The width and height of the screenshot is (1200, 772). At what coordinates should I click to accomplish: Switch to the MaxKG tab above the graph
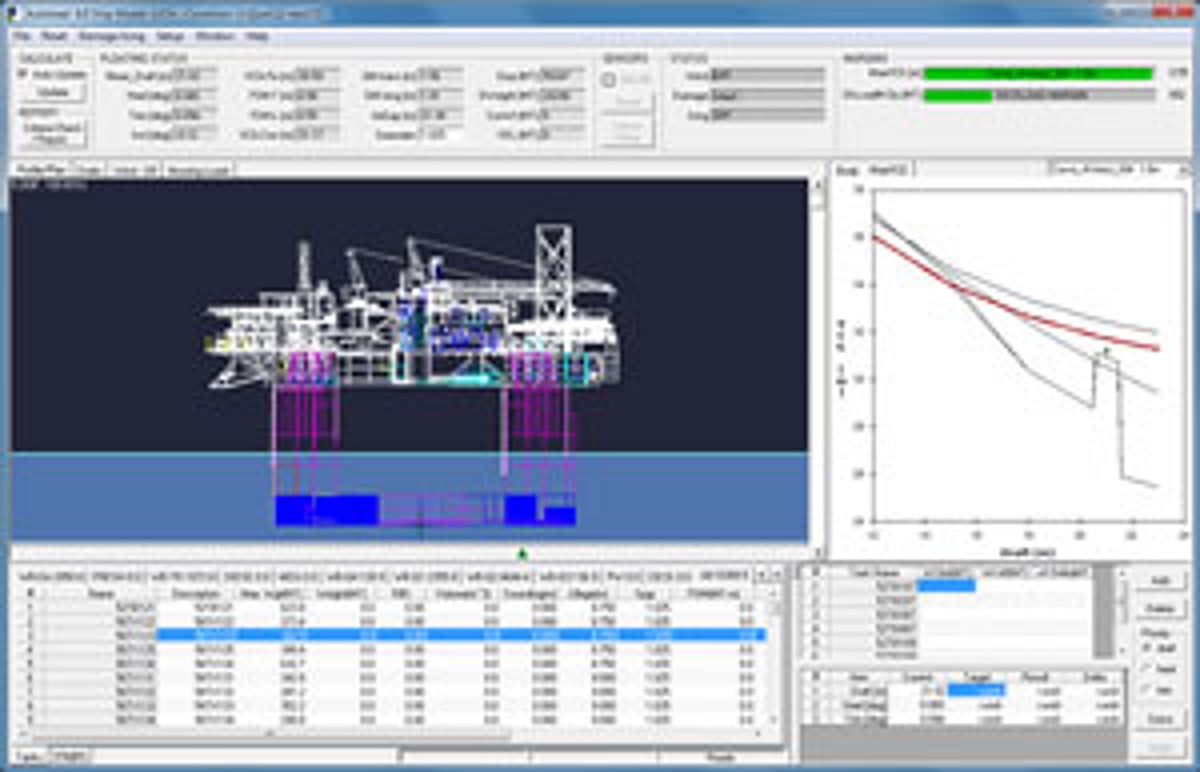[886, 171]
